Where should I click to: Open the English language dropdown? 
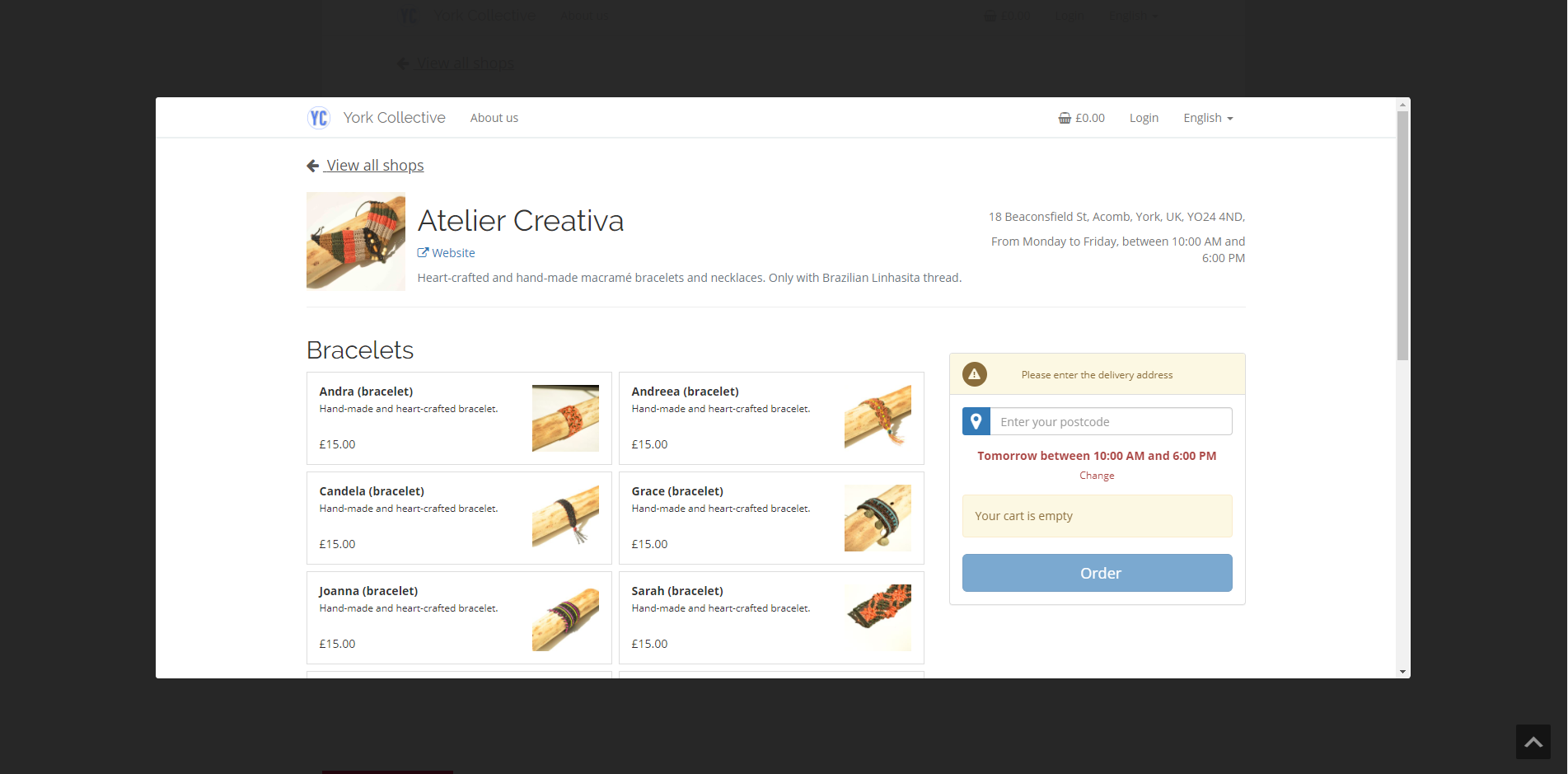tap(1208, 118)
